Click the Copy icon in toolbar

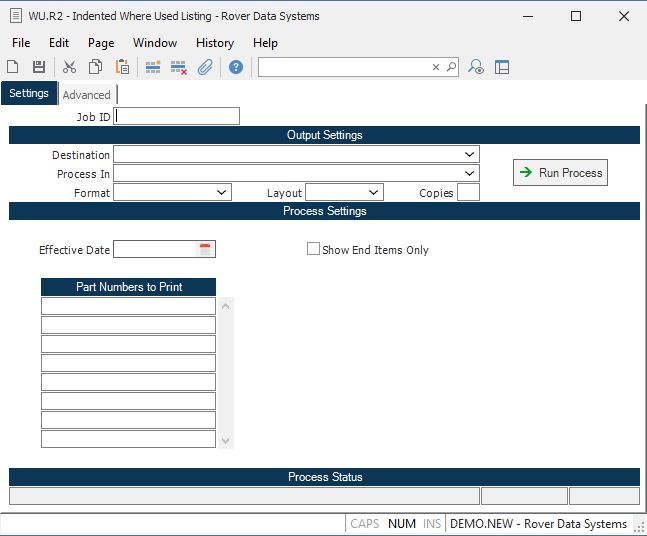95,67
